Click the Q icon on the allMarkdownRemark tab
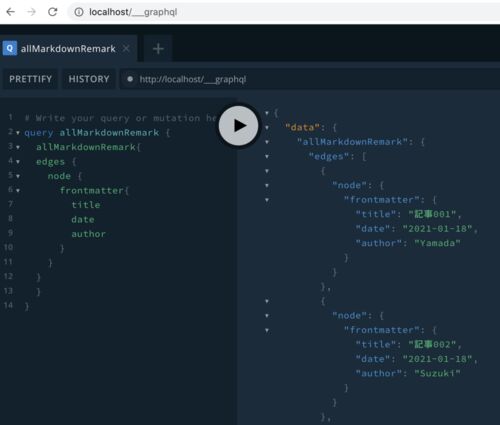This screenshot has width=500, height=425. 10,48
